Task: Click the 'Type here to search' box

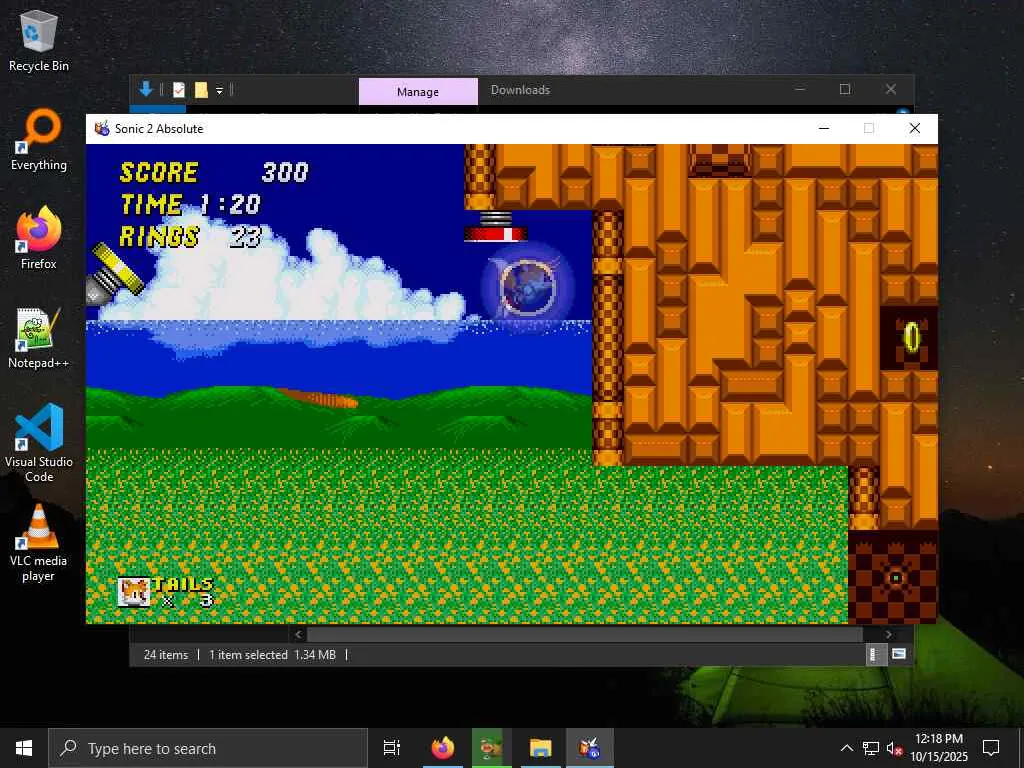Action: tap(208, 748)
